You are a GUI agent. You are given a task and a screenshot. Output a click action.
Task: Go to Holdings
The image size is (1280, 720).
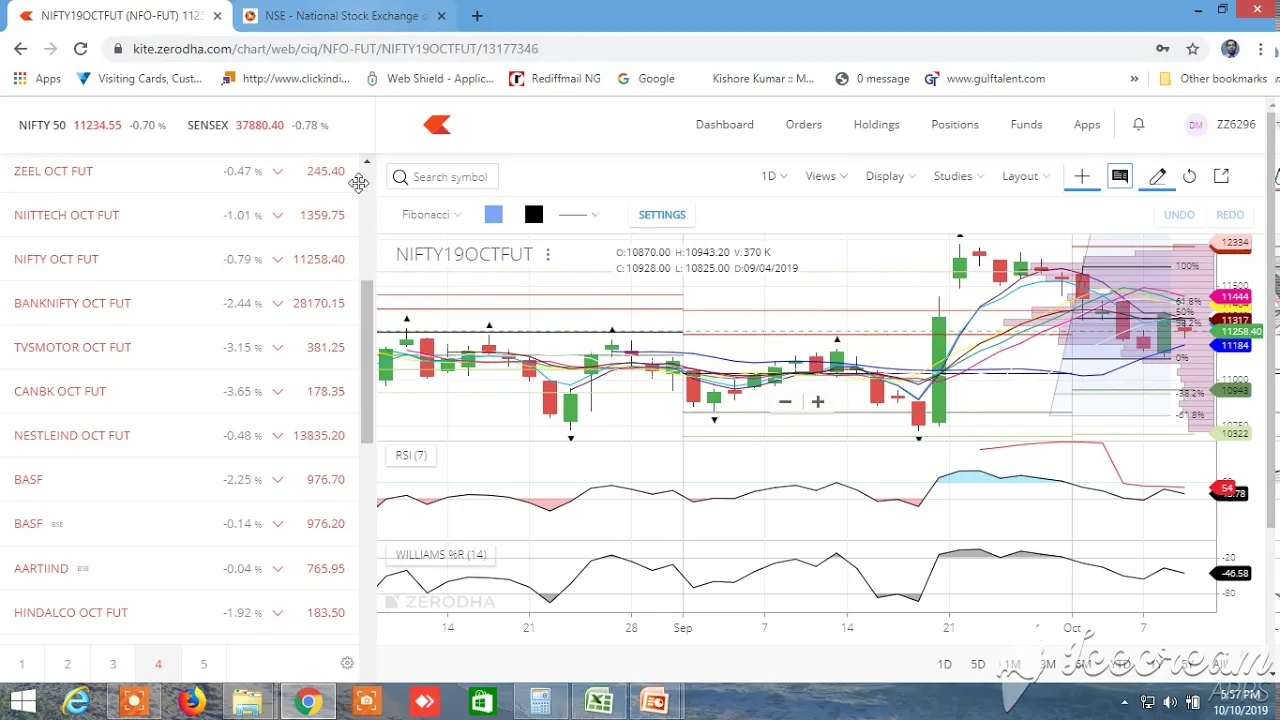[x=876, y=124]
